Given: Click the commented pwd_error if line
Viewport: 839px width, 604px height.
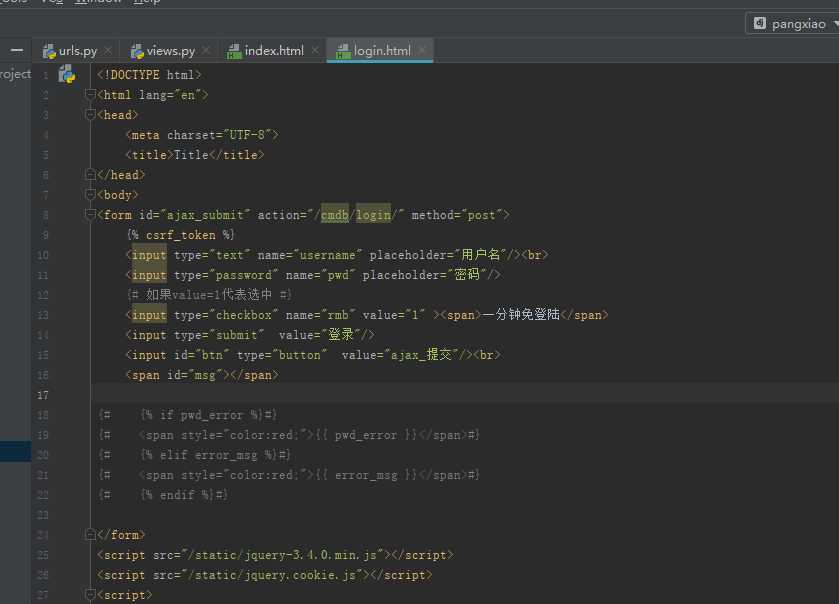Looking at the screenshot, I should pyautogui.click(x=188, y=415).
